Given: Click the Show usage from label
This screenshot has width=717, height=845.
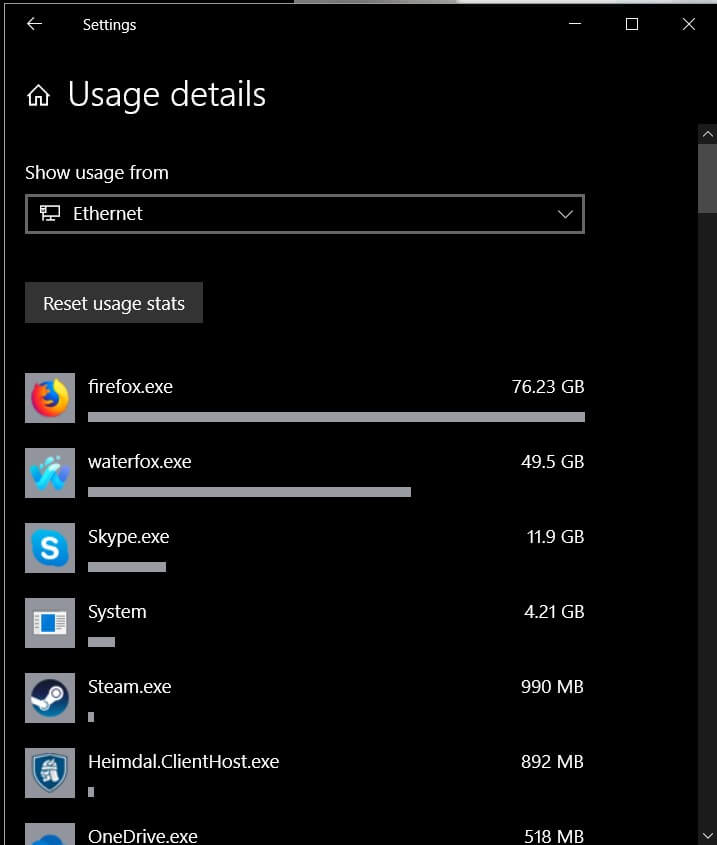Looking at the screenshot, I should click(x=96, y=172).
